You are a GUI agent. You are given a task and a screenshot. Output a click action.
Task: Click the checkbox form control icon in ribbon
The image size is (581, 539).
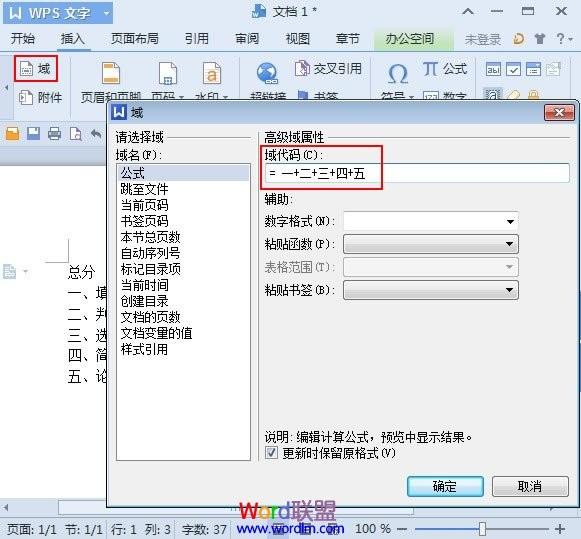[x=513, y=69]
